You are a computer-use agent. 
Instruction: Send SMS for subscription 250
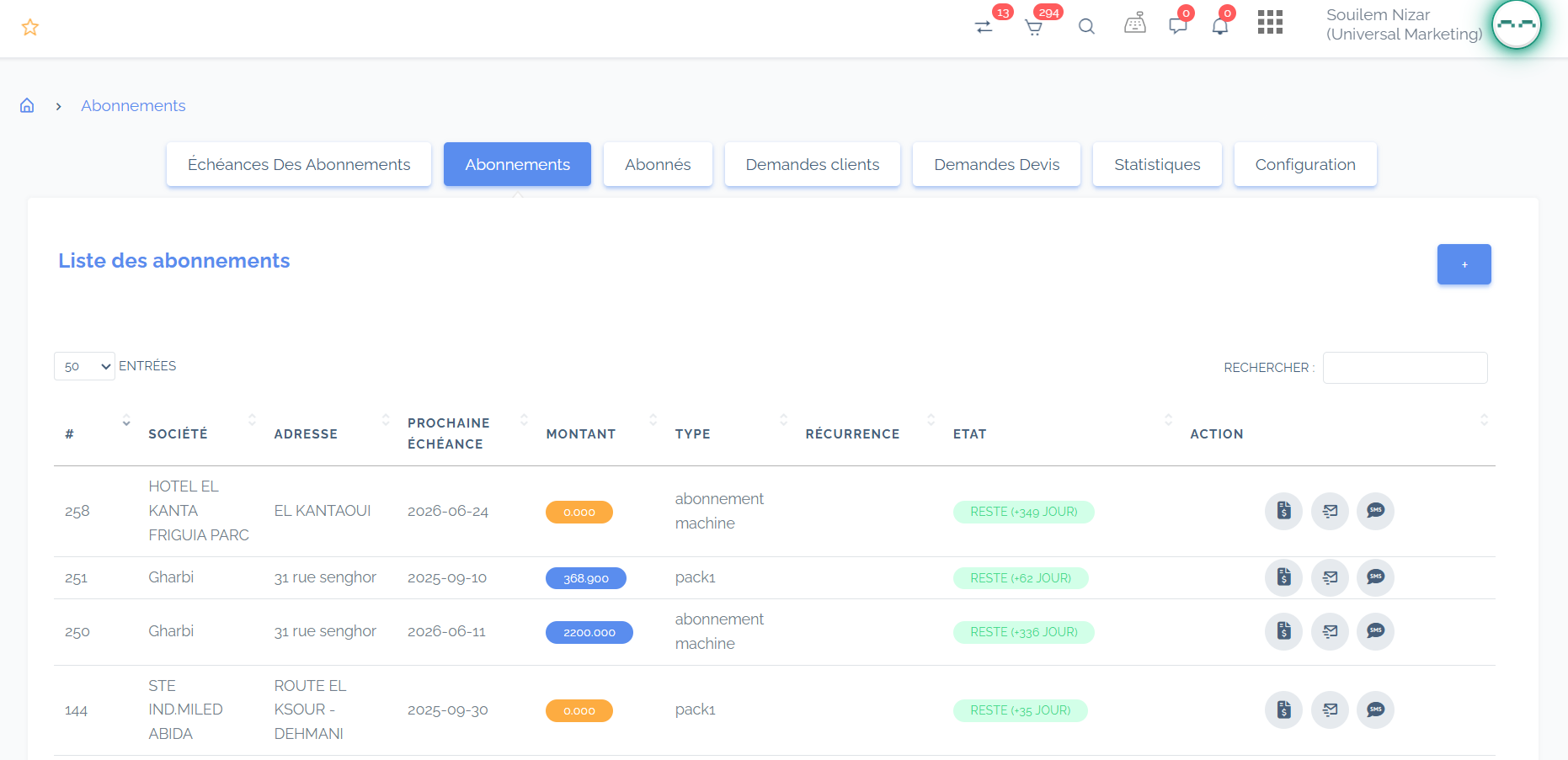[x=1375, y=631]
